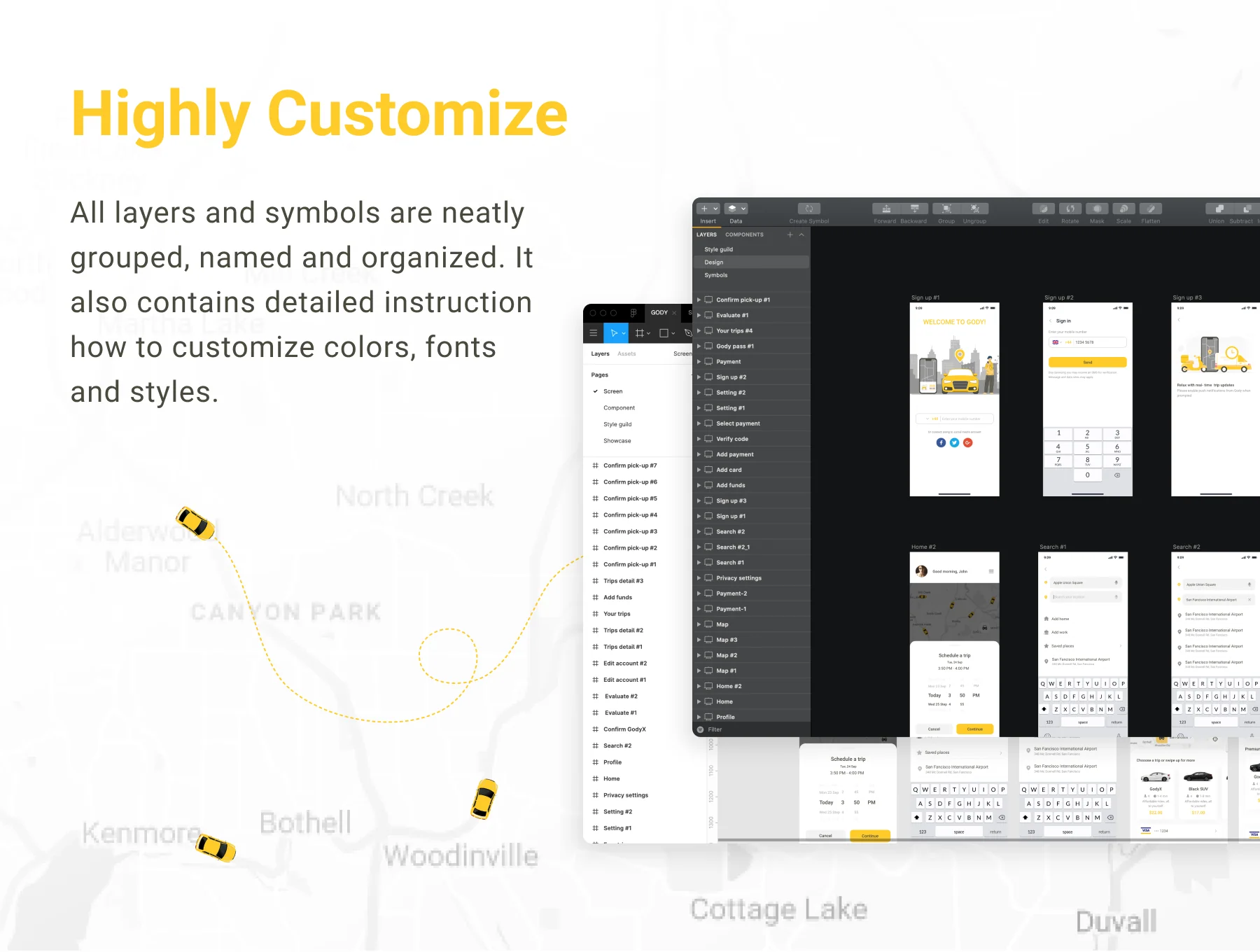This screenshot has height=952, width=1260.
Task: Click the Sign up #2 artboard thumbnail
Action: coord(1087,400)
